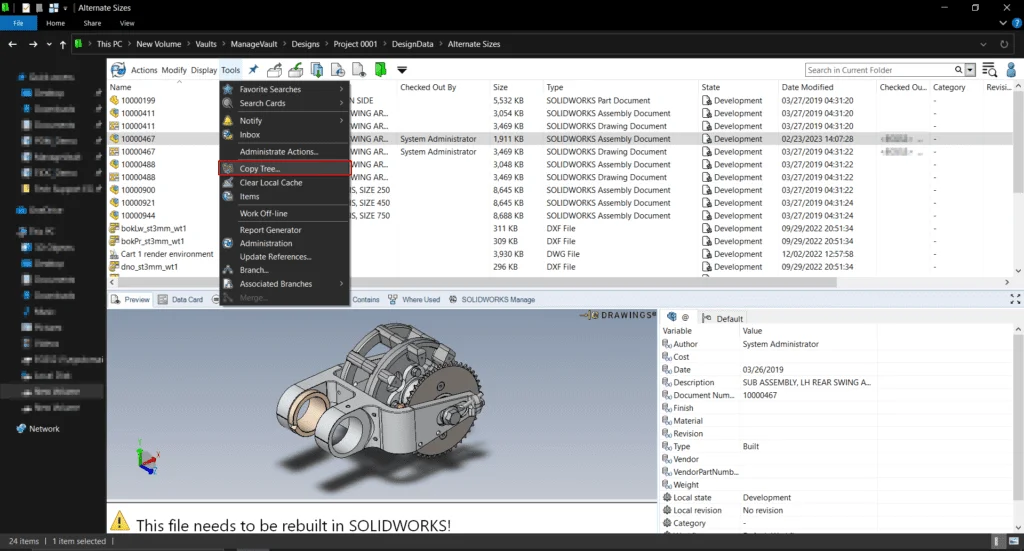Image resolution: width=1024 pixels, height=551 pixels.
Task: Click DesignData in breadcrumb
Action: 412,44
